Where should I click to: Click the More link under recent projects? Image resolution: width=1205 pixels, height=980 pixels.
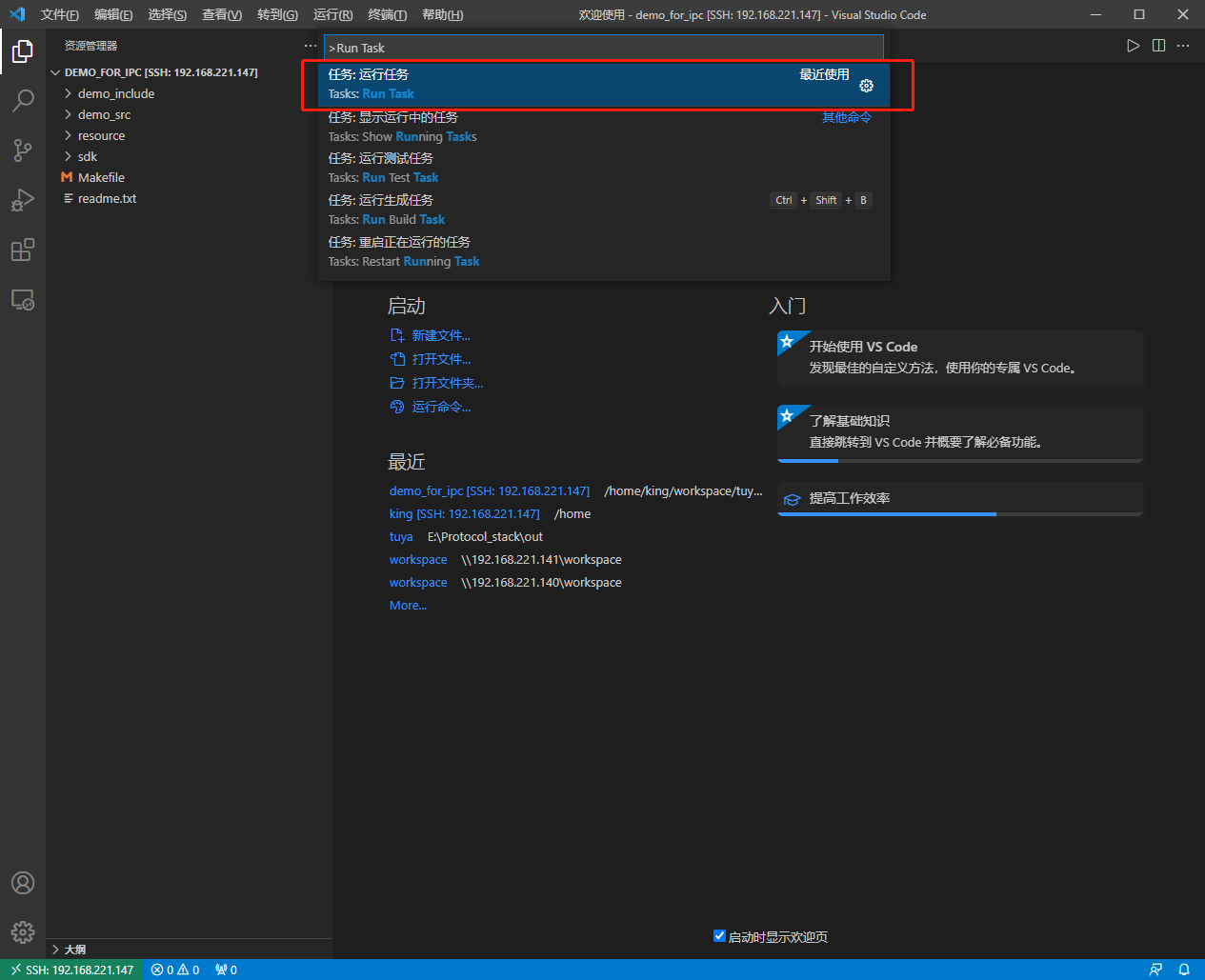tap(407, 605)
